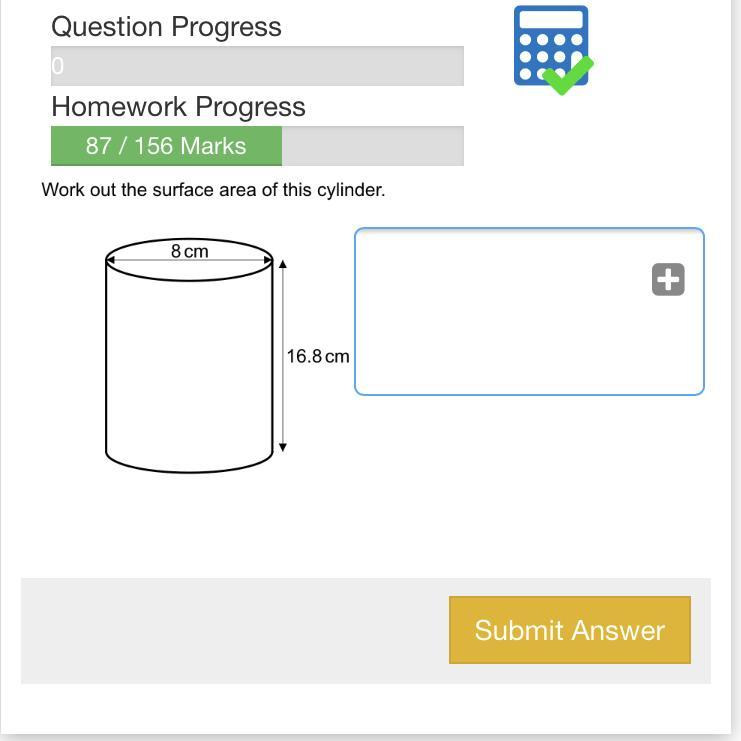The width and height of the screenshot is (741, 741).
Task: Click the curved bottom edge of the cylinder
Action: click(x=189, y=471)
